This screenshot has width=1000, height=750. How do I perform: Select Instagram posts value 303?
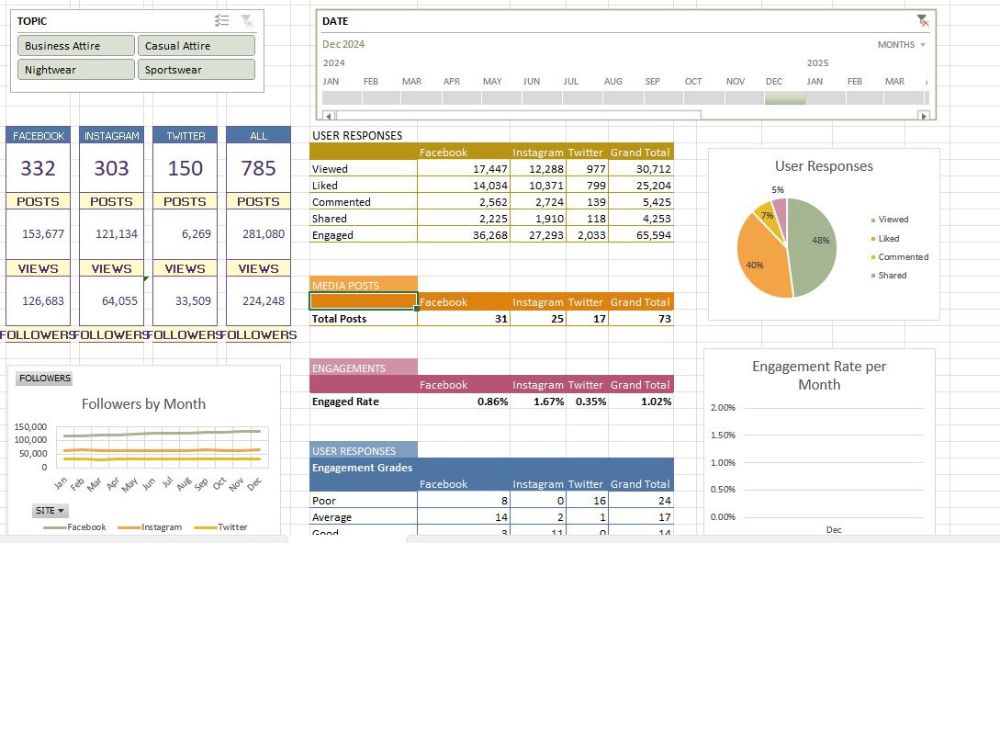tap(112, 168)
